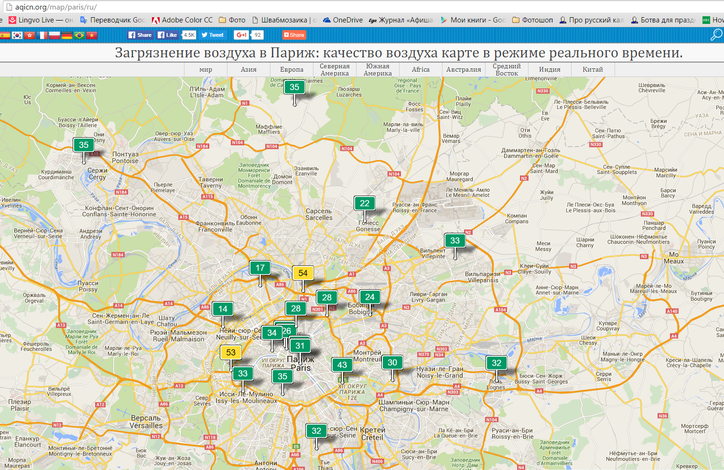Click the AQI 31 marker in central Paris
The height and width of the screenshot is (470, 724).
300,345
